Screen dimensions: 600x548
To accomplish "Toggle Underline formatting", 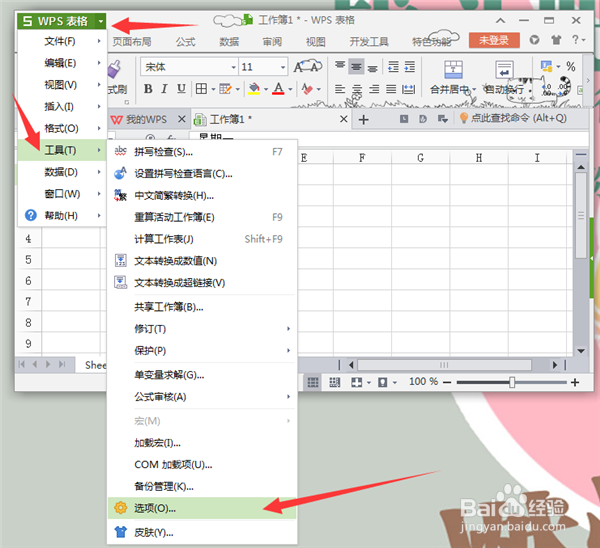I will (x=181, y=89).
